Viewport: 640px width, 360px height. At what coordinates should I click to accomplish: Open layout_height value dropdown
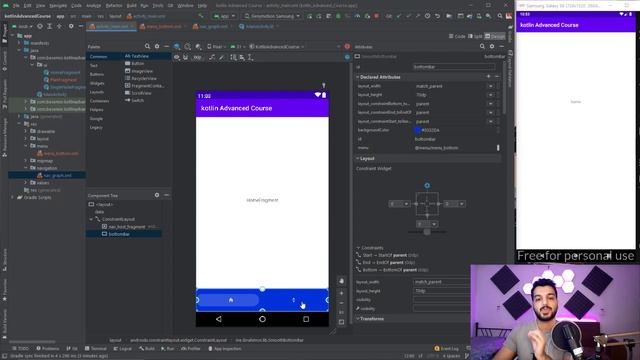490,95
